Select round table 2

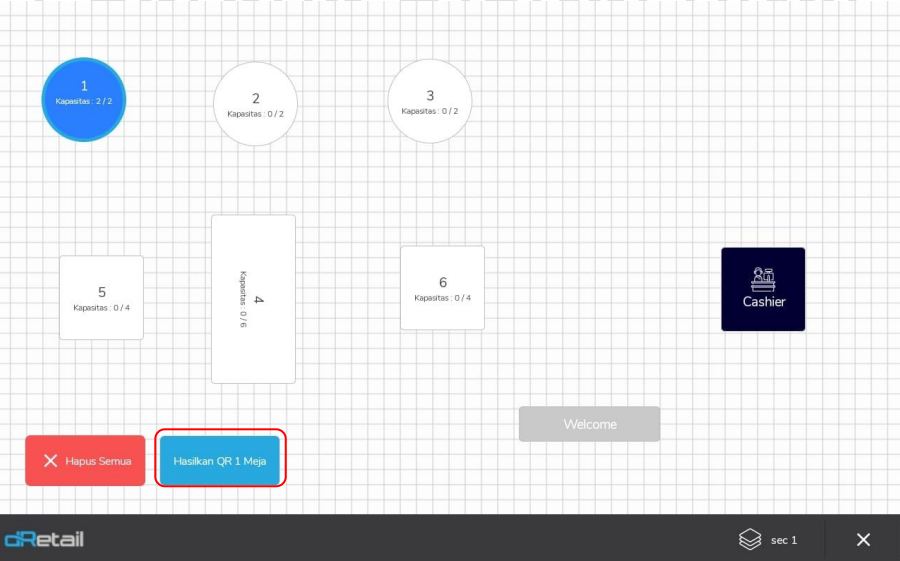click(x=255, y=104)
